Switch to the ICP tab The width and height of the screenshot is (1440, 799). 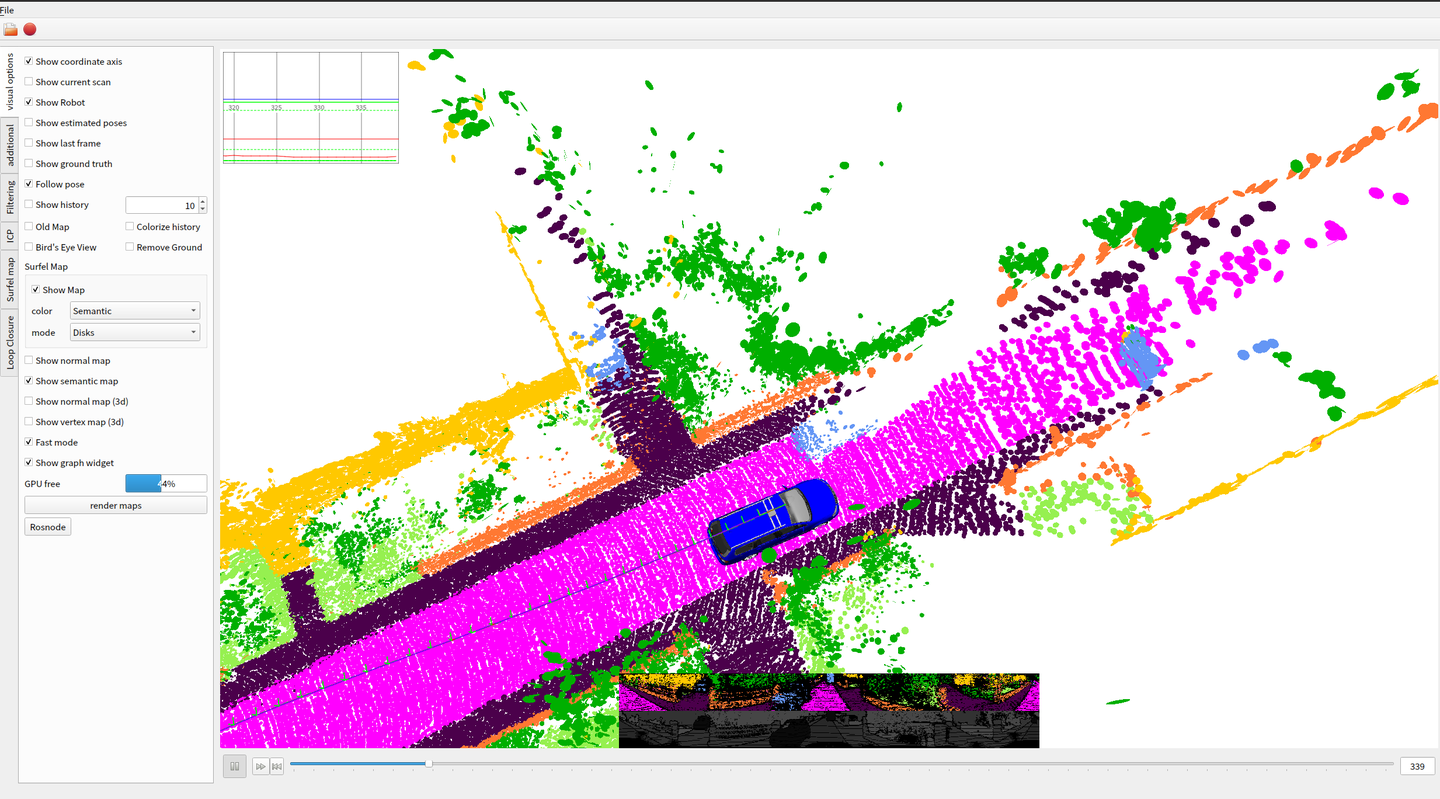[9, 236]
